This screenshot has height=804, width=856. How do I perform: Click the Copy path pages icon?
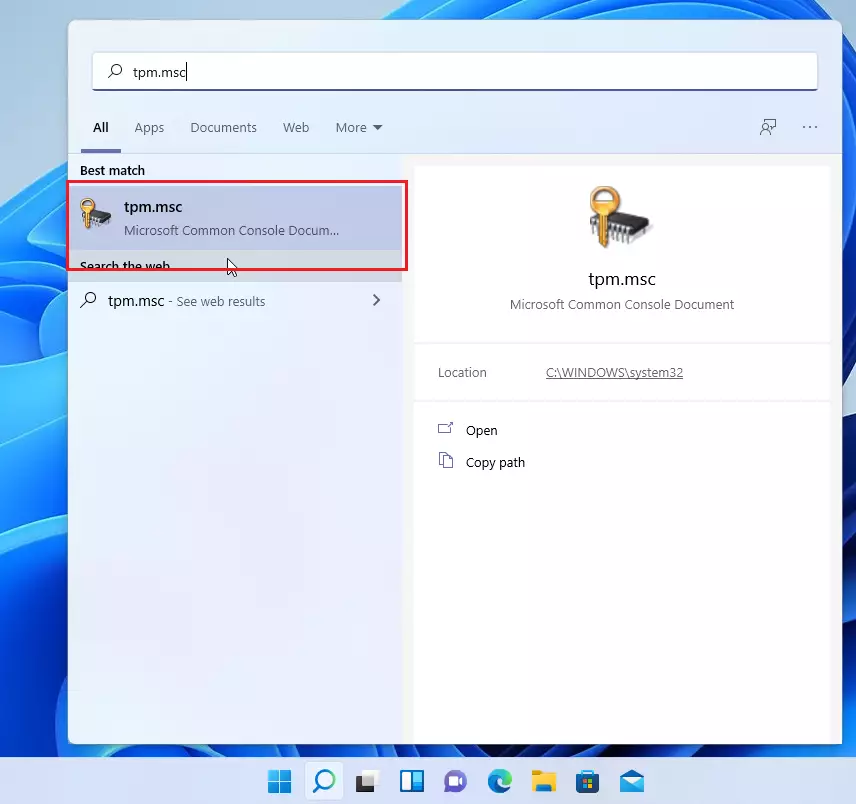[x=445, y=461]
